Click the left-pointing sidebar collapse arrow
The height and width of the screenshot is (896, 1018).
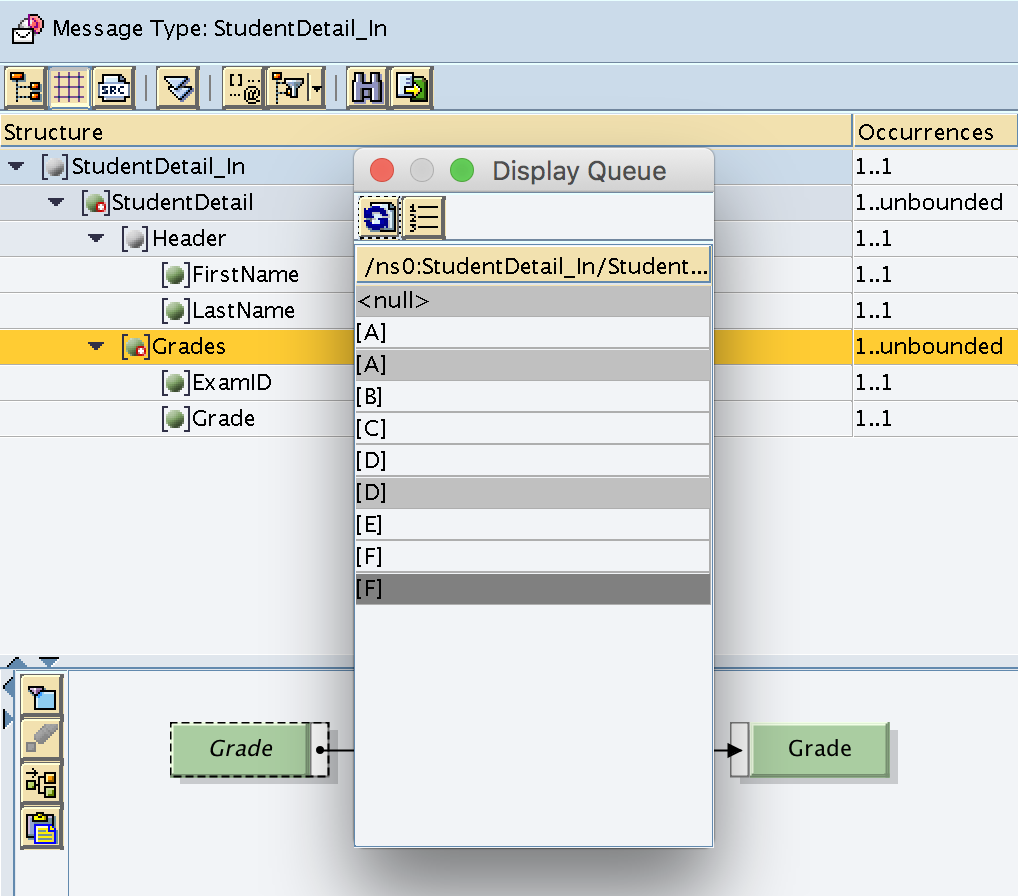(8, 686)
